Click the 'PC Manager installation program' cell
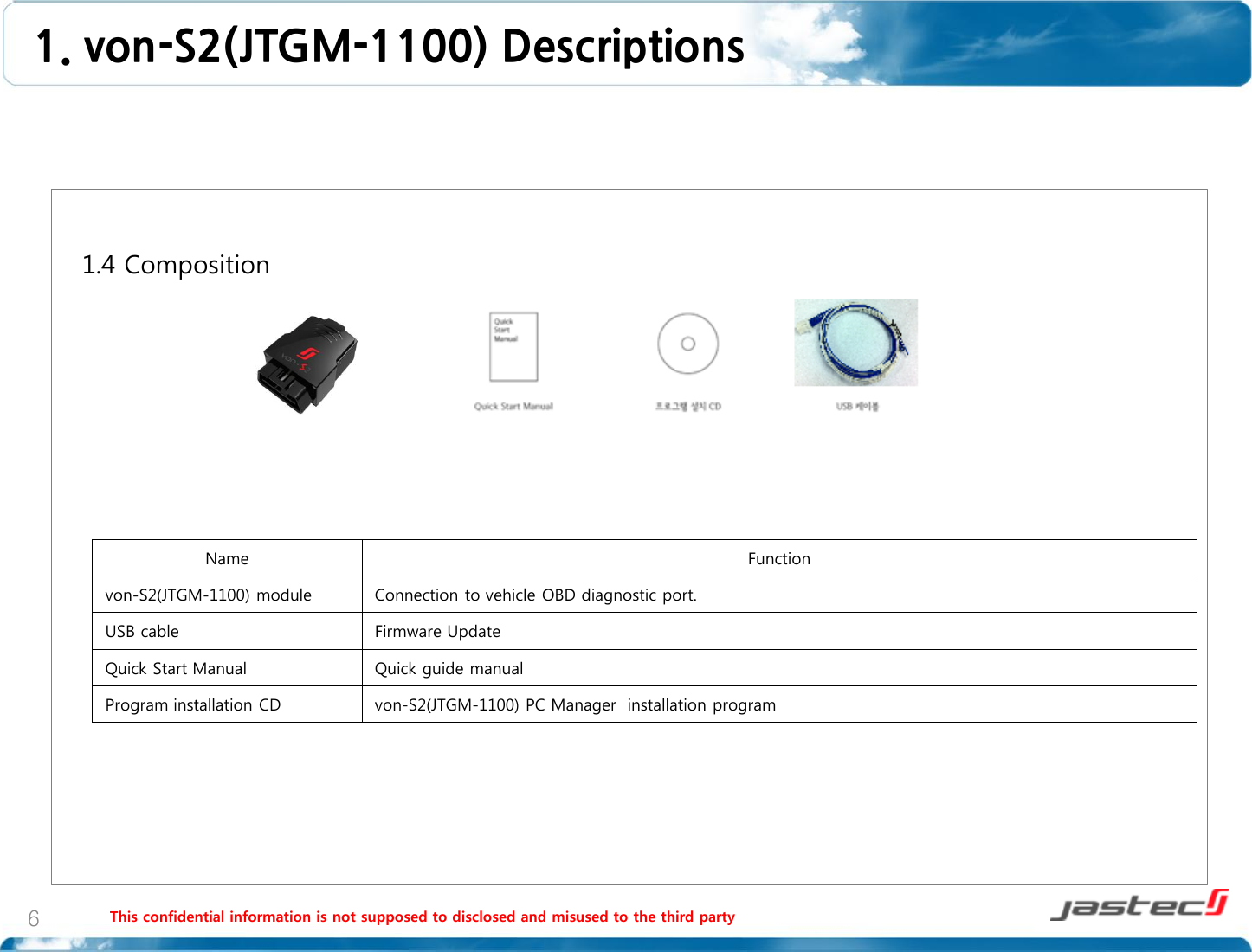 tap(779, 704)
